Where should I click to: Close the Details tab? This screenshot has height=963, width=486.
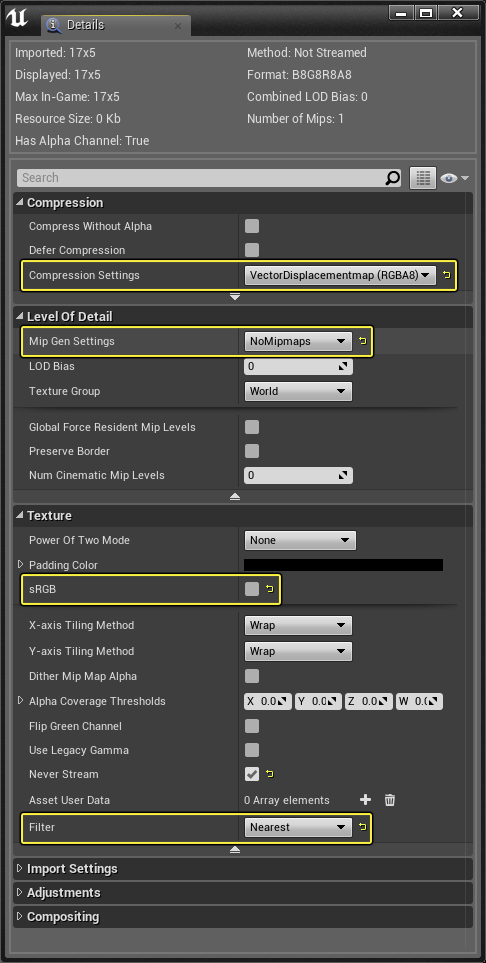(x=178, y=26)
